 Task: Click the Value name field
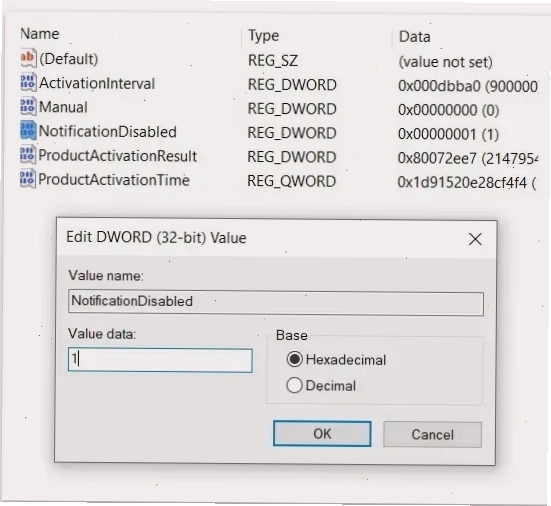coord(276,303)
